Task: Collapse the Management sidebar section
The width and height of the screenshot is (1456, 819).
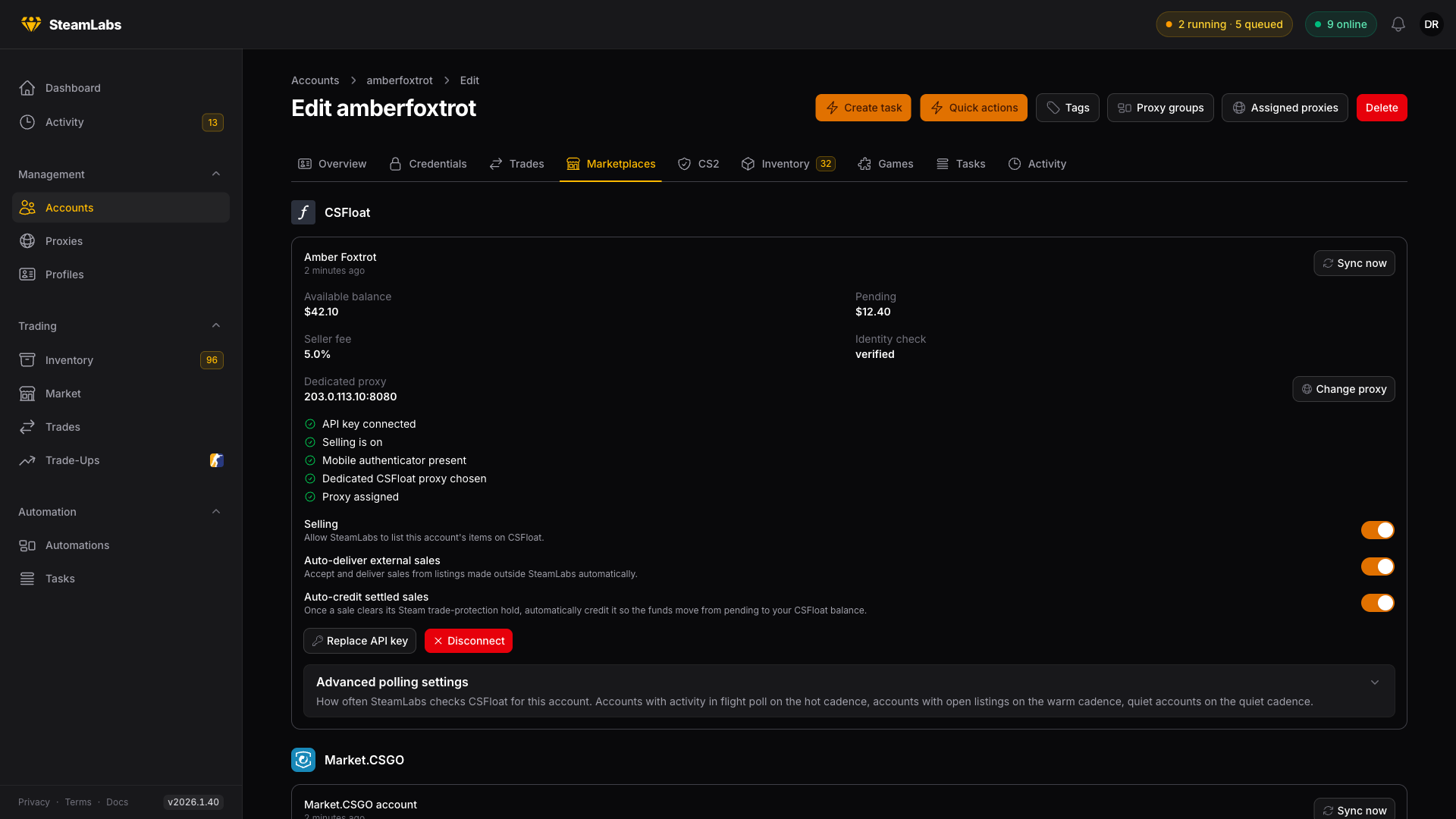Action: coord(216,174)
